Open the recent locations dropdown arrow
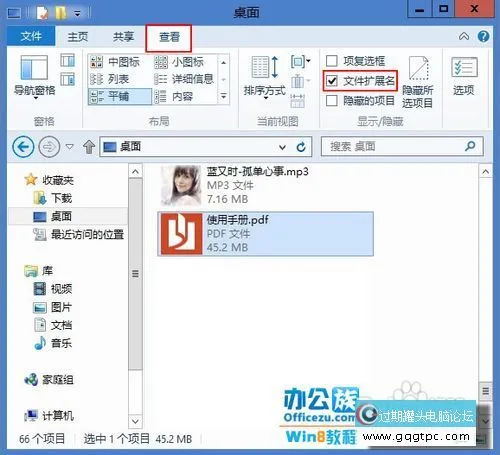This screenshot has height=455, width=500. 70,147
